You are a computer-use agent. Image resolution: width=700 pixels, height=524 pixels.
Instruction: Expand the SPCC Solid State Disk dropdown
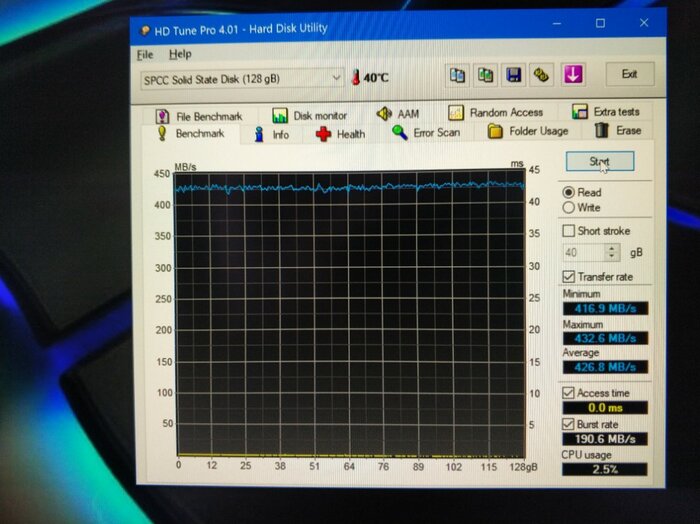point(337,79)
